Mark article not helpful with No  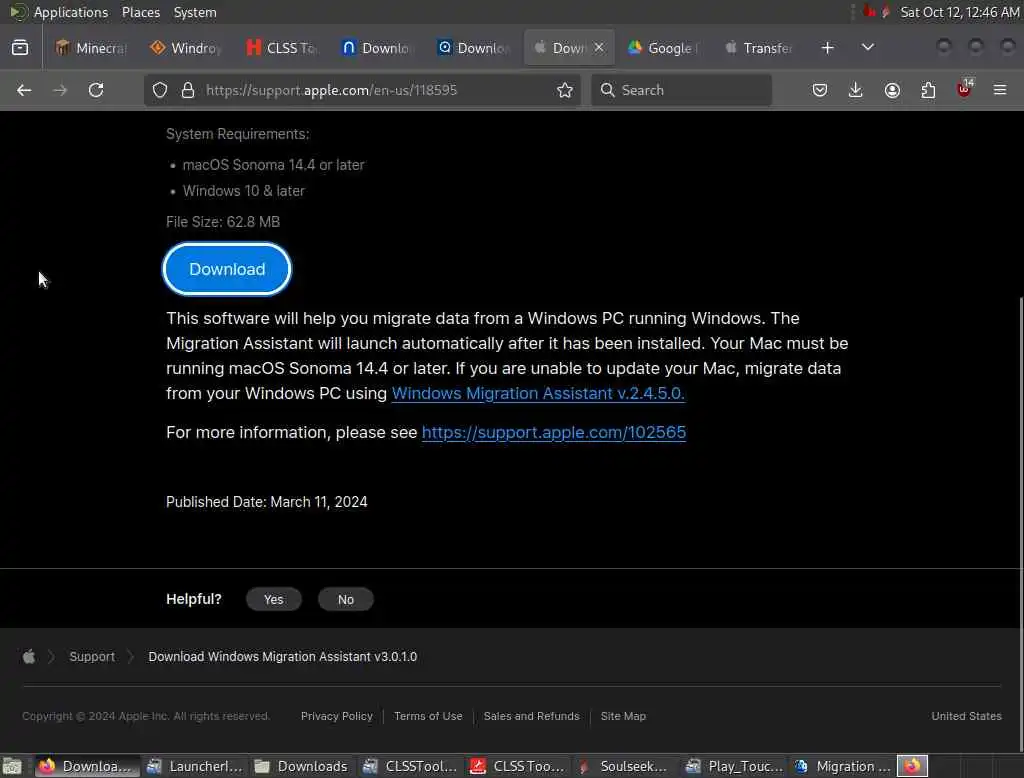(345, 599)
